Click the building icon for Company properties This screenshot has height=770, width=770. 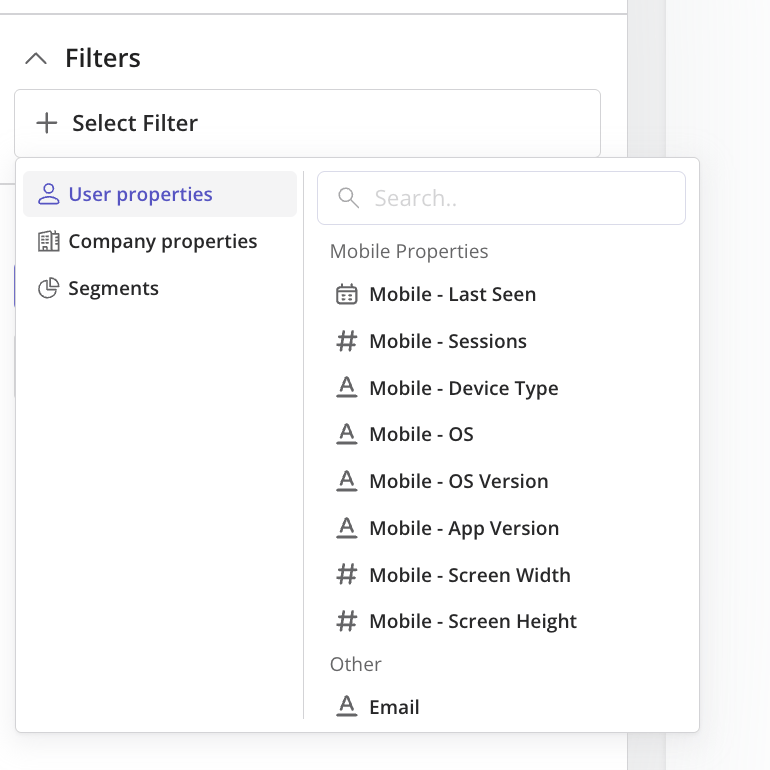49,241
